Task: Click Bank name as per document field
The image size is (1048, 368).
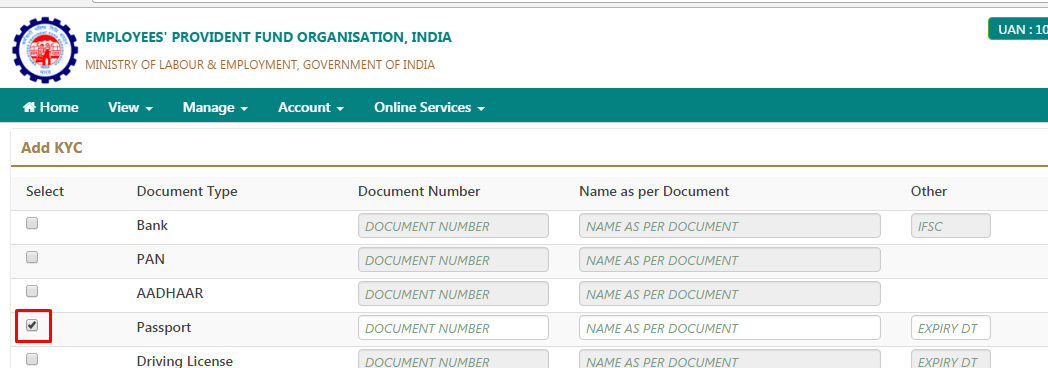Action: (x=730, y=226)
